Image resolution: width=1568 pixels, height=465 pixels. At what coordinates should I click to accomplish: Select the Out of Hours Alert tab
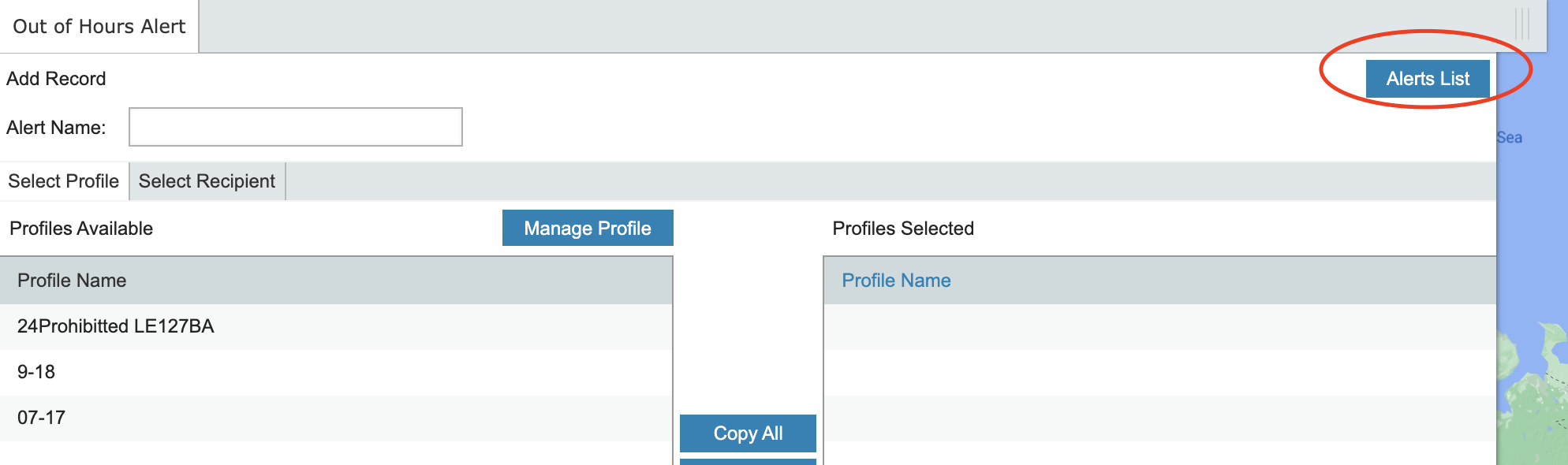point(99,27)
